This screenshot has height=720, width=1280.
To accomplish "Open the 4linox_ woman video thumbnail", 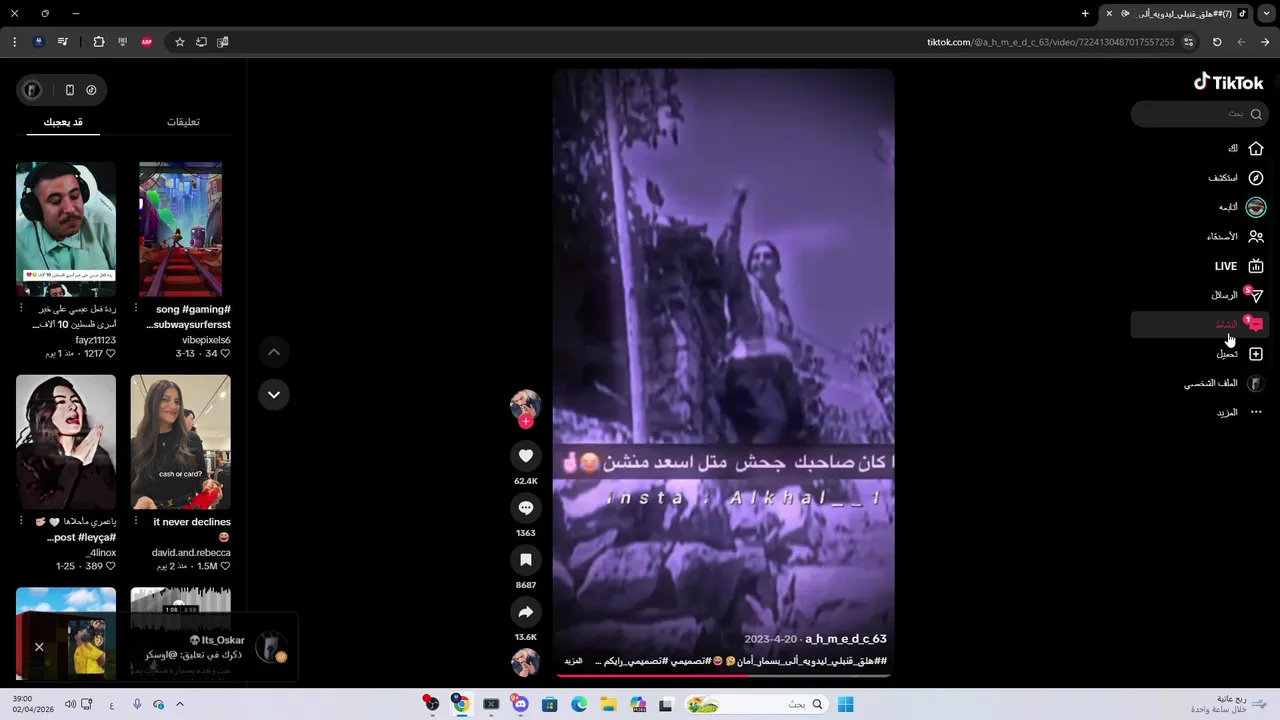I will (x=66, y=442).
